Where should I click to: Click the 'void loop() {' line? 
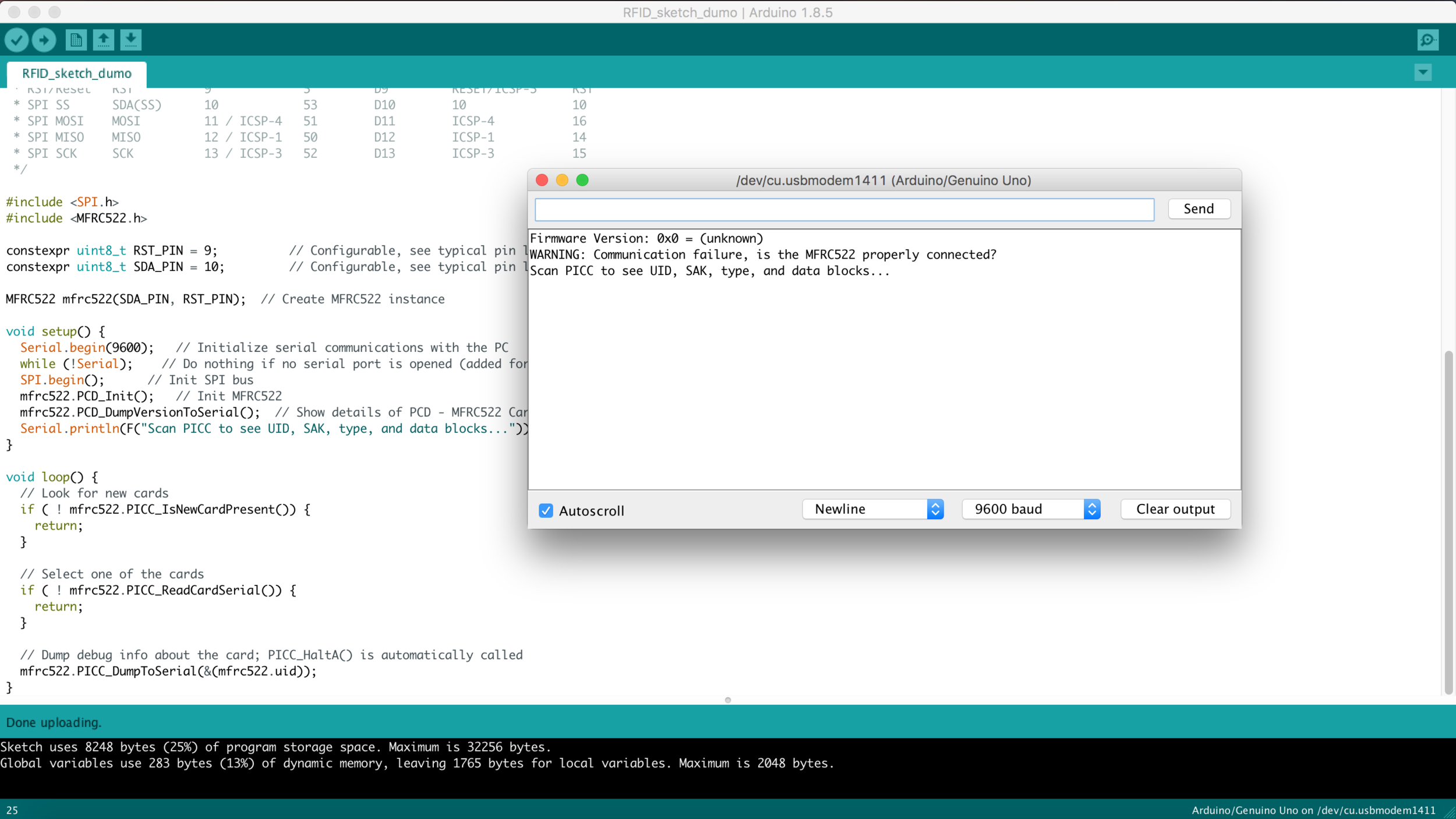(52, 477)
